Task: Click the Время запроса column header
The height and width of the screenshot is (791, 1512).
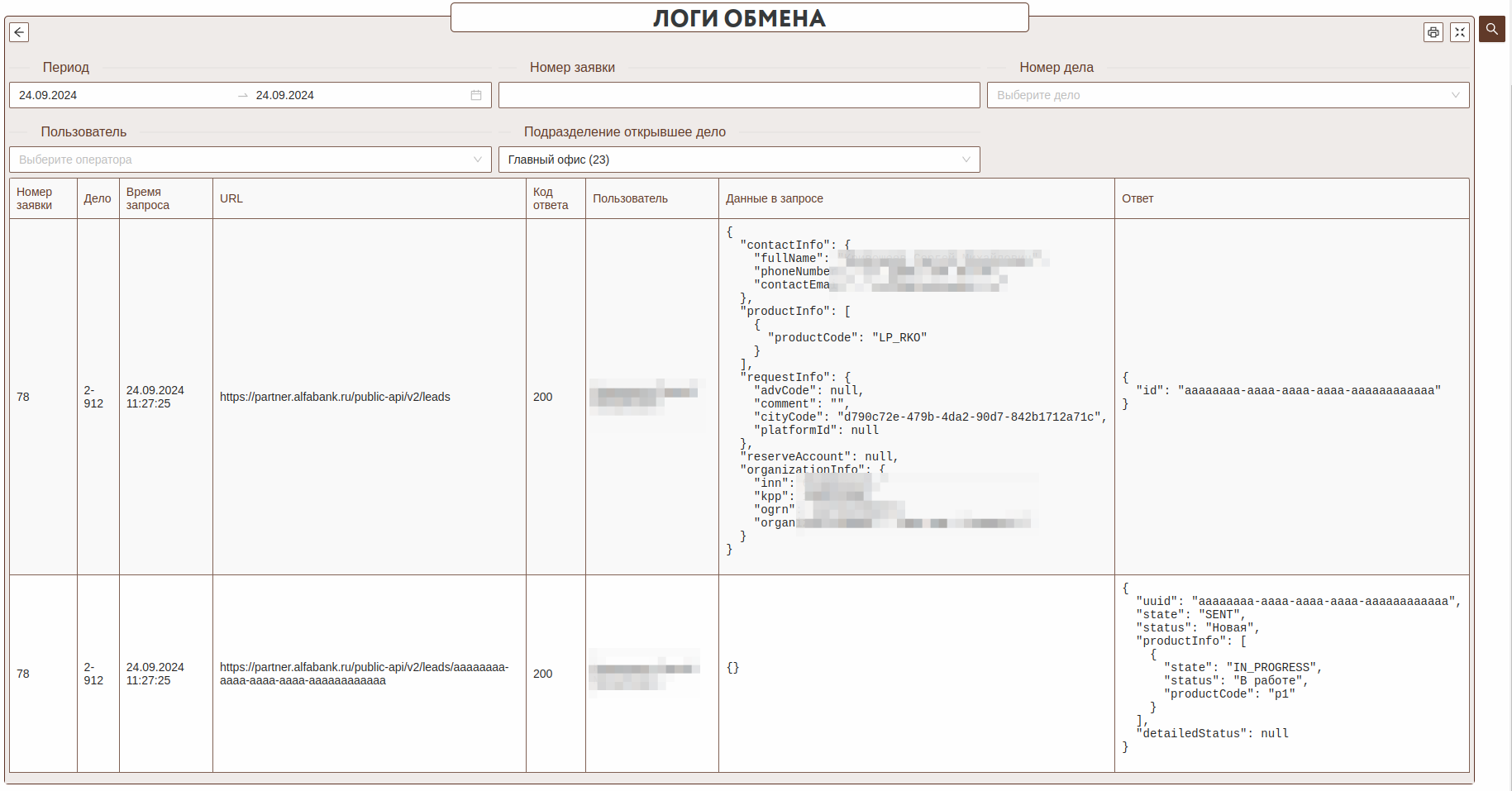Action: pyautogui.click(x=148, y=198)
